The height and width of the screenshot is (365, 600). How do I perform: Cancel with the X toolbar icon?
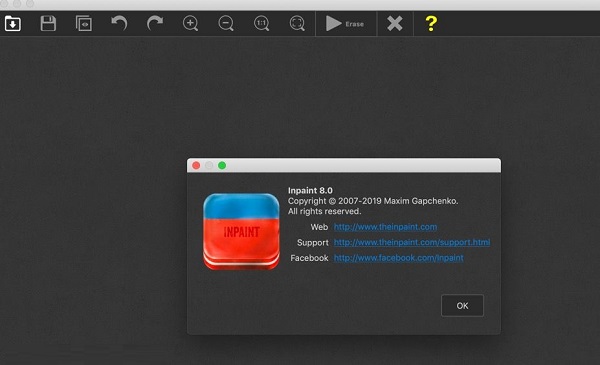[395, 24]
